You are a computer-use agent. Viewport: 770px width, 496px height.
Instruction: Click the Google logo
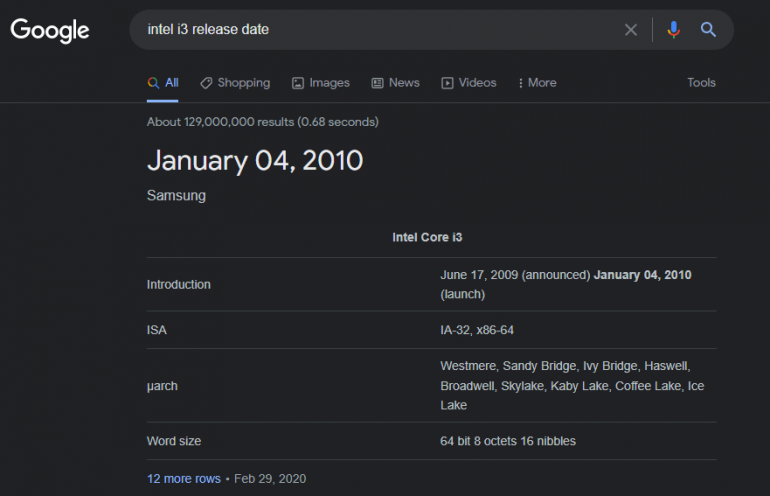(50, 30)
